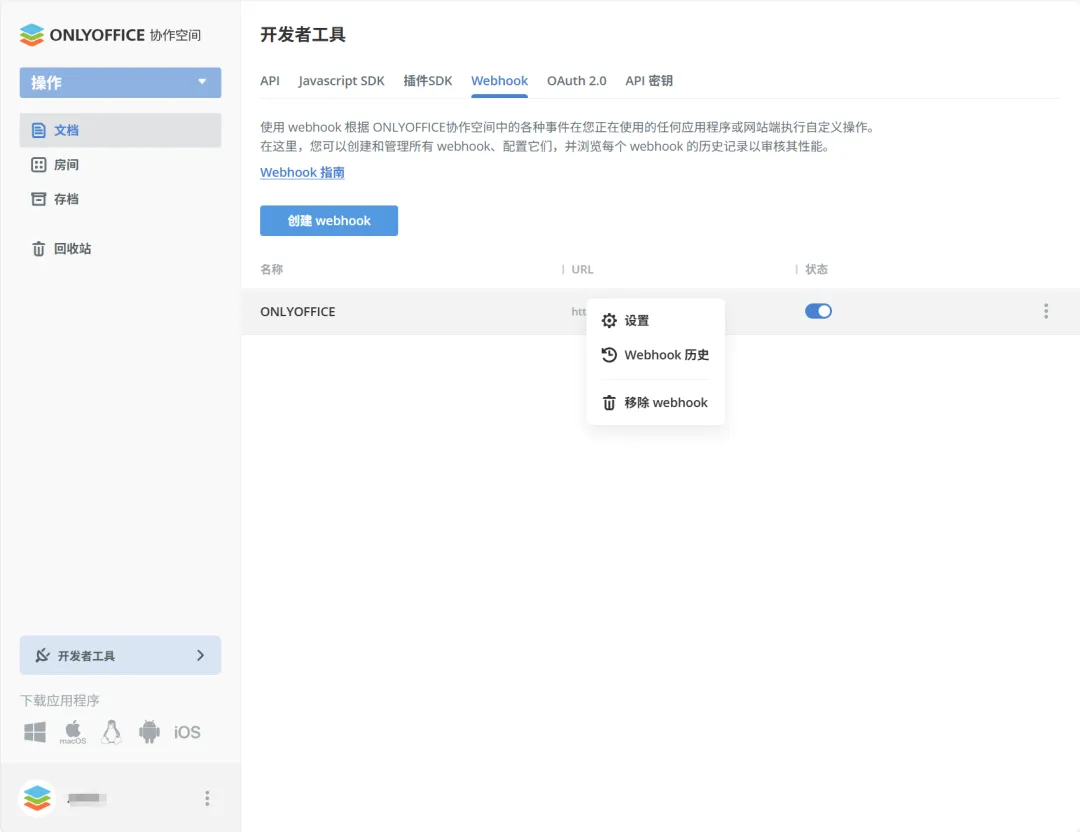This screenshot has height=832, width=1080.
Task: Choose 设置 from the context menu
Action: tap(655, 320)
